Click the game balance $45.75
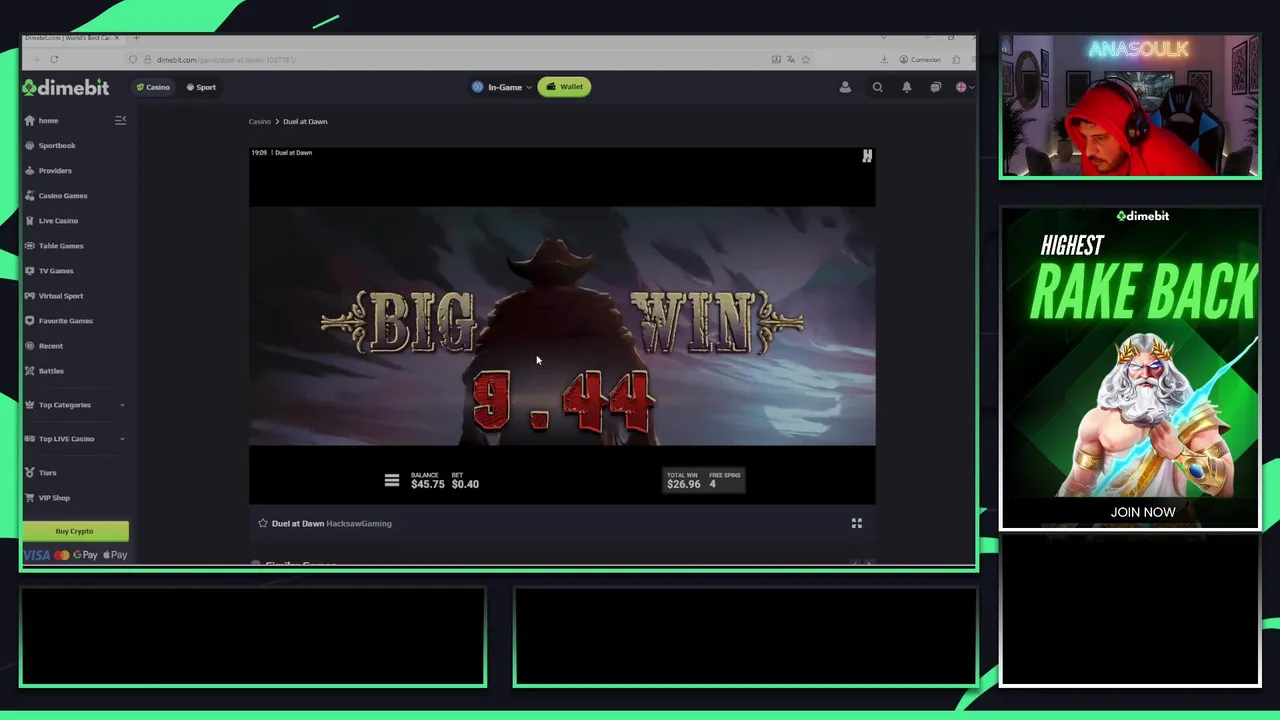The height and width of the screenshot is (720, 1280). (427, 484)
